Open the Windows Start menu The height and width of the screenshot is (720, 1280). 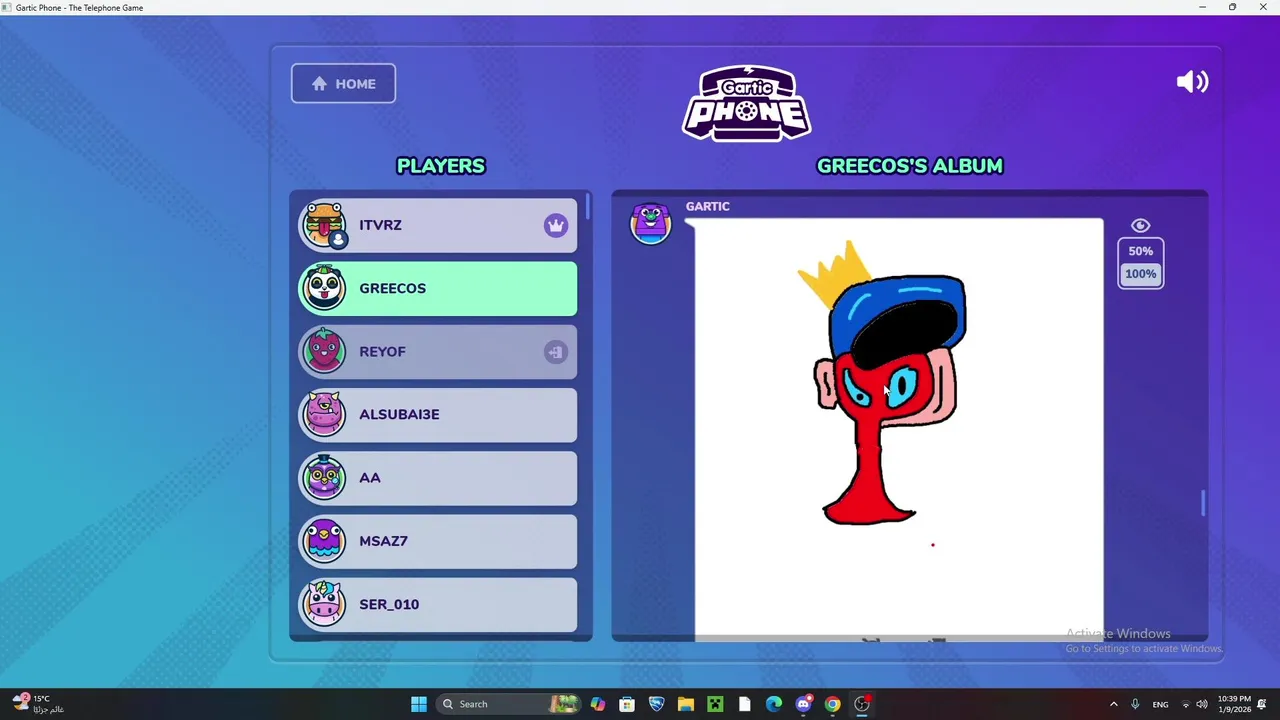click(419, 704)
